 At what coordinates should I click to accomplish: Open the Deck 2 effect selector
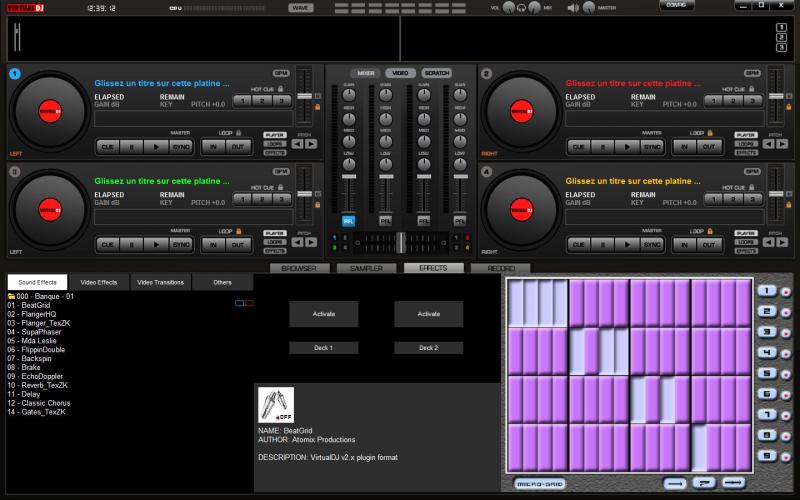428,348
